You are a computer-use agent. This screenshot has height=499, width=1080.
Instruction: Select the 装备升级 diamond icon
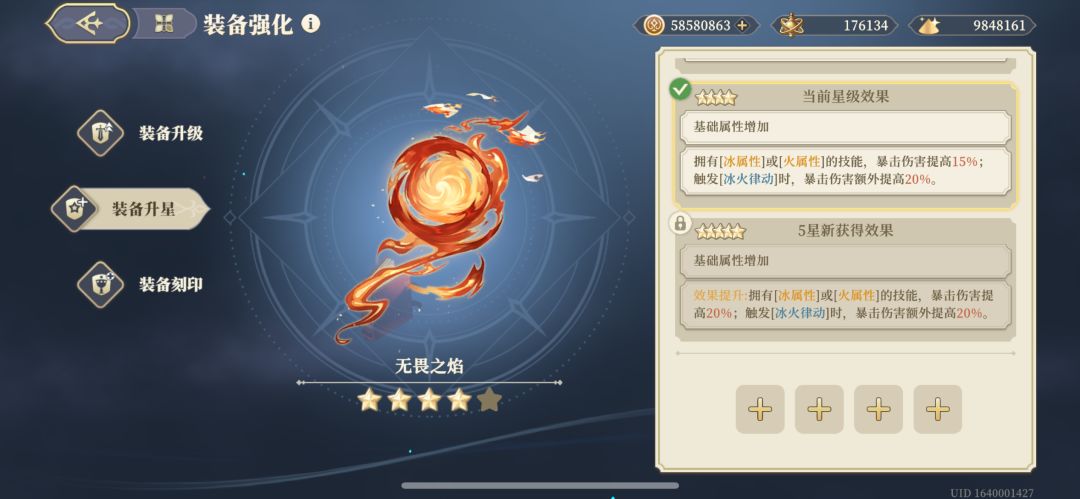pos(100,133)
